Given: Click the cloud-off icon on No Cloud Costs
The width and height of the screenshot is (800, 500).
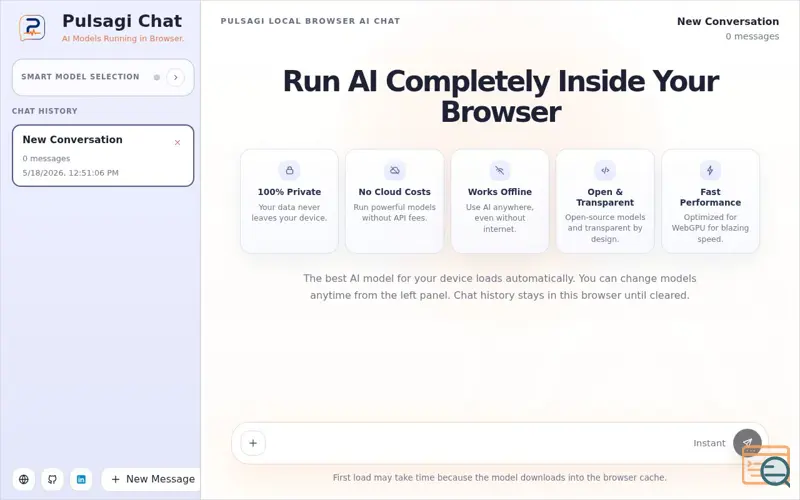Looking at the screenshot, I should coord(394,170).
